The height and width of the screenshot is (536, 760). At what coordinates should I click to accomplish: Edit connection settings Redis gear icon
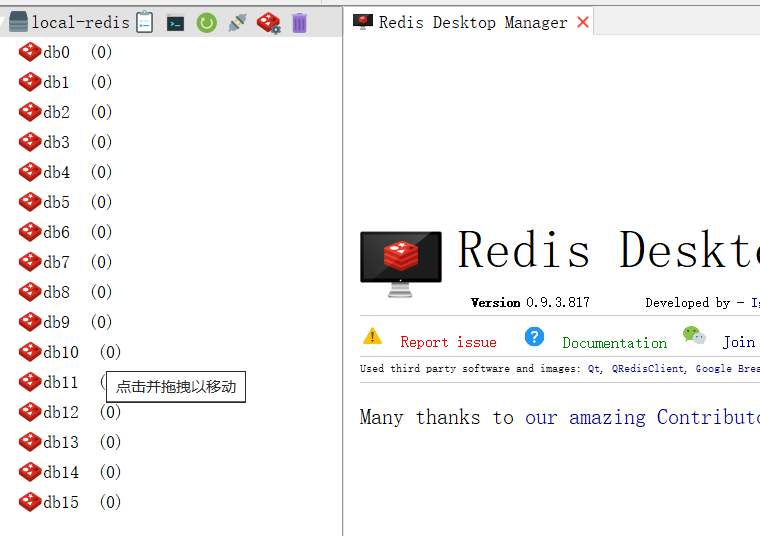(x=269, y=23)
